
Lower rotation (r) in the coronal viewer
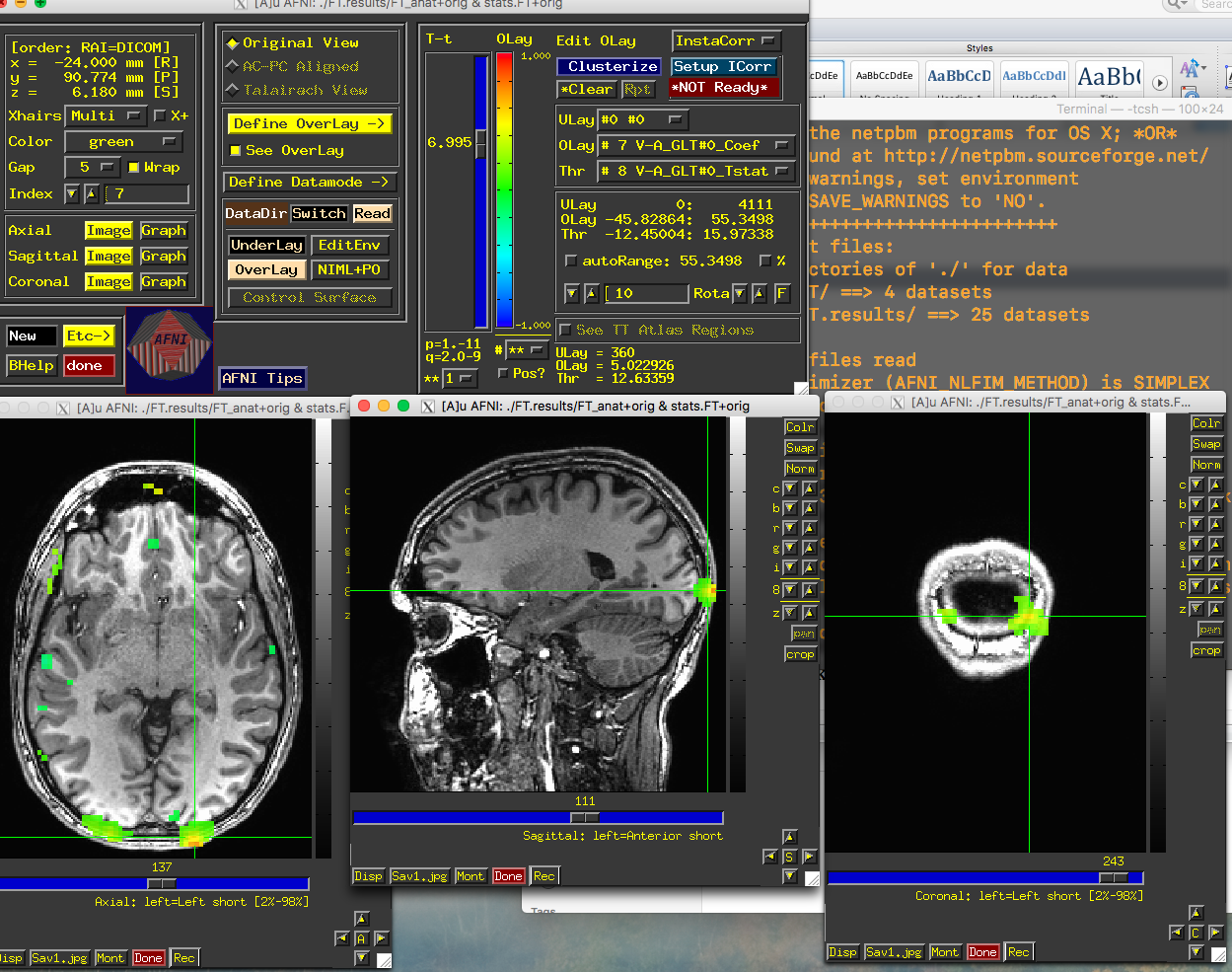click(1196, 524)
